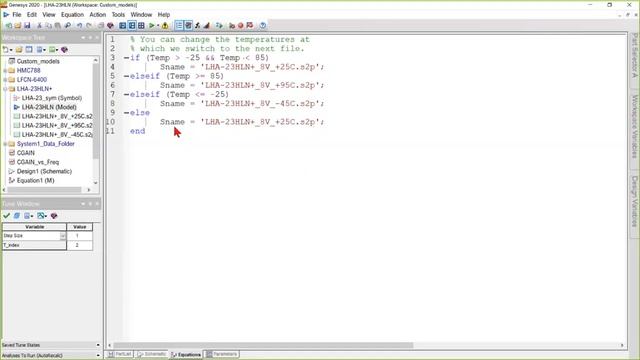
Task: Click the yellow warning triangle icon
Action: click(x=165, y=25)
